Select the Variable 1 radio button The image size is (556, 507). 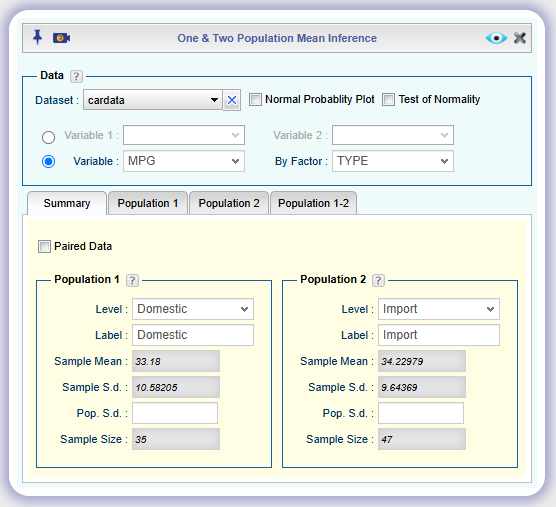coord(48,137)
